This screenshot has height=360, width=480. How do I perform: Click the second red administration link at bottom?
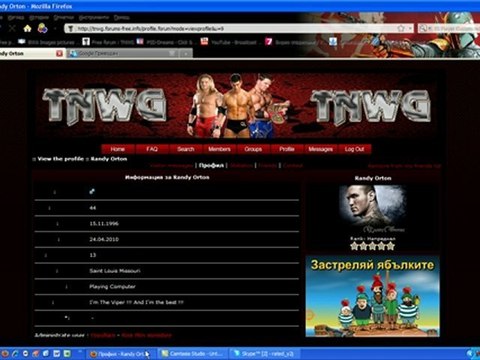pyautogui.click(x=146, y=335)
